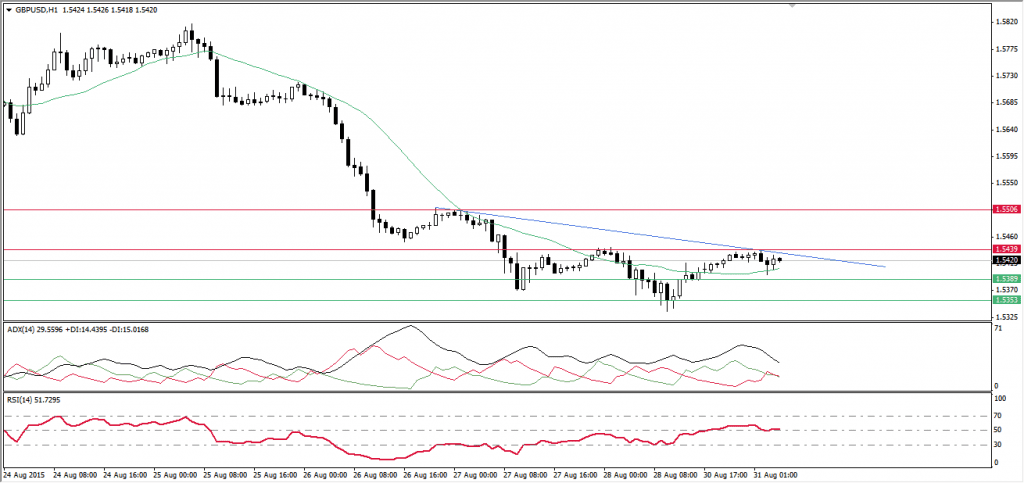Click the RSI(14) indicator label
This screenshot has width=1024, height=483.
pos(20,399)
